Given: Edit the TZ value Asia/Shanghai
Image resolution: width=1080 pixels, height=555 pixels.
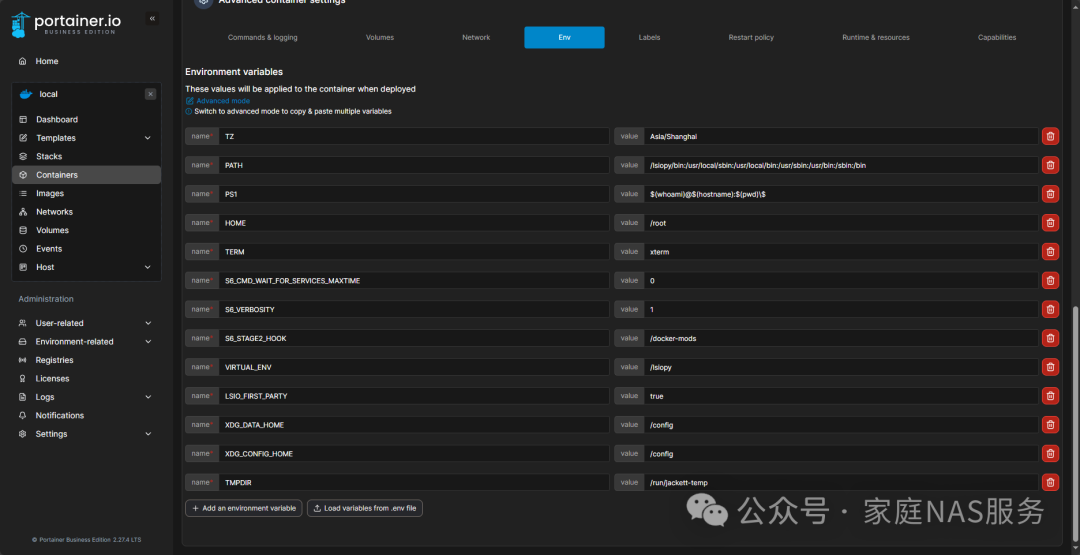Looking at the screenshot, I should [x=841, y=136].
